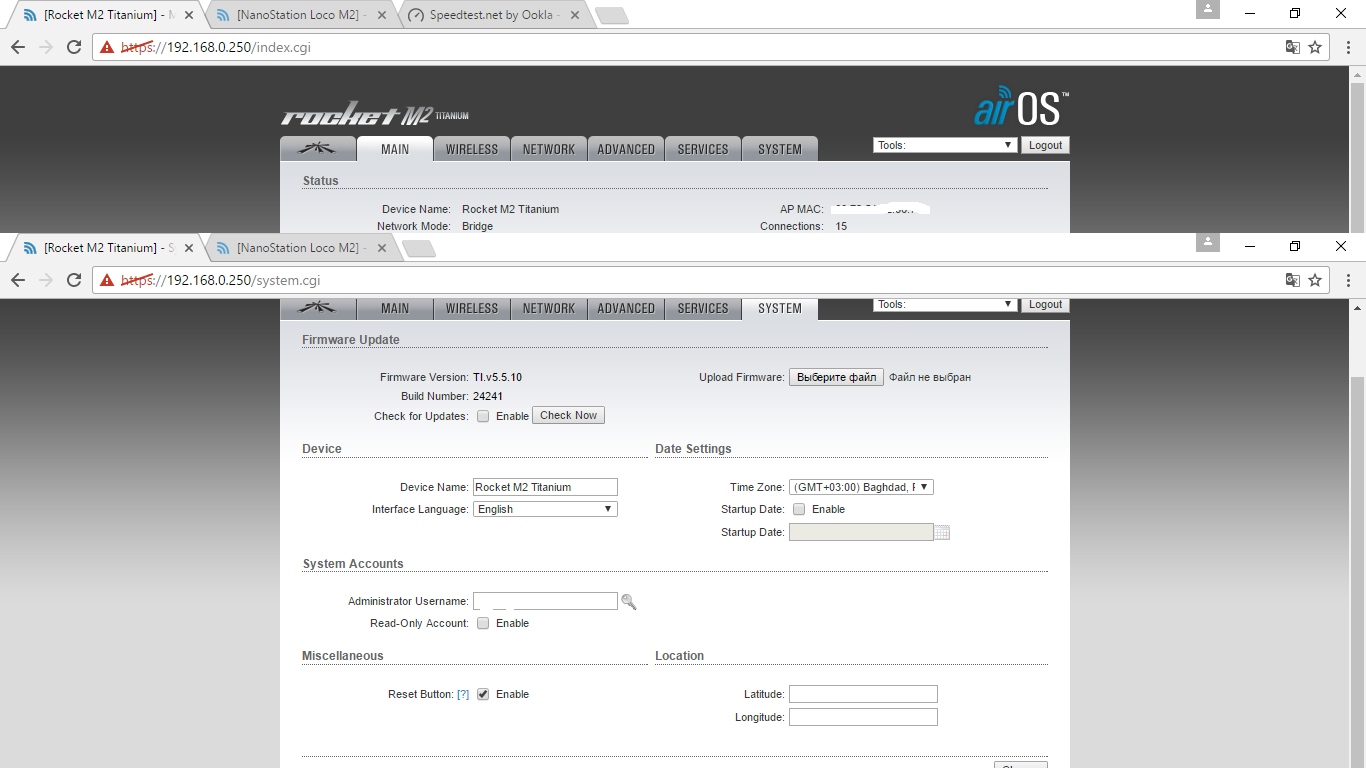Screen dimensions: 1366x768
Task: Open user profile icon of system.cgi window
Action: (x=1210, y=242)
